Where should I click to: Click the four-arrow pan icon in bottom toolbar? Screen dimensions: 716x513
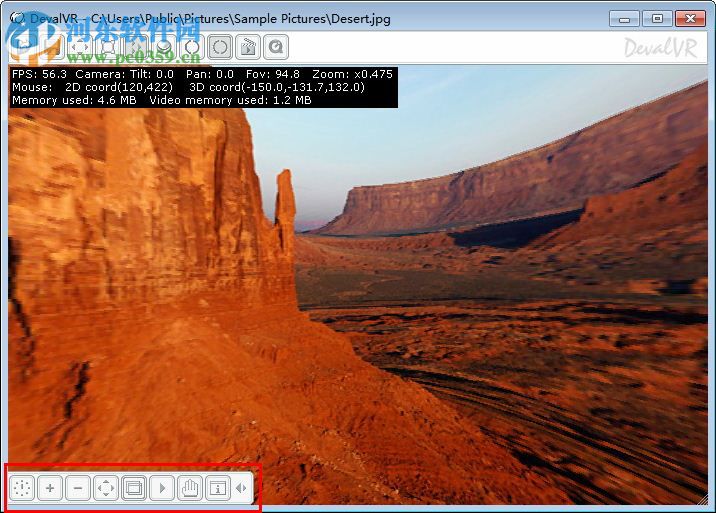106,488
